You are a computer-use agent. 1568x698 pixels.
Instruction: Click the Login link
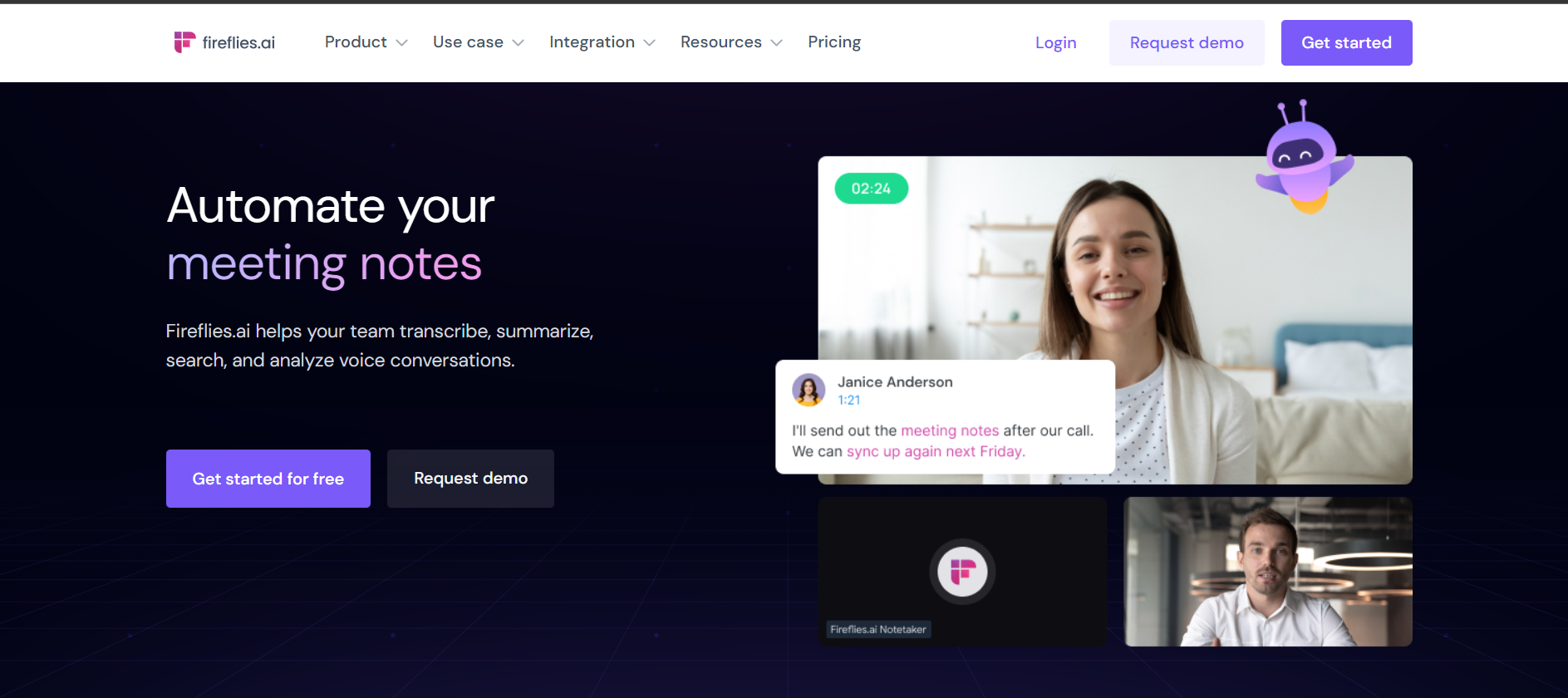(1055, 42)
